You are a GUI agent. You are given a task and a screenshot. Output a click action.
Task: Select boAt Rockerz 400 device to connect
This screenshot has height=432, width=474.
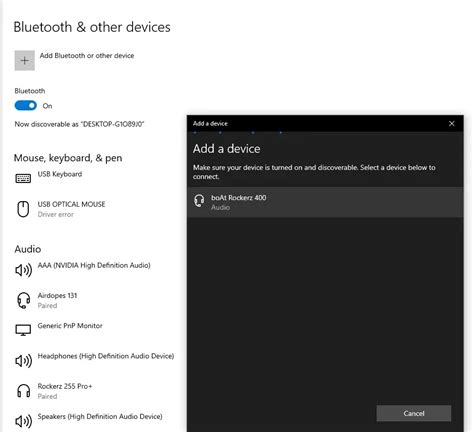(x=325, y=202)
